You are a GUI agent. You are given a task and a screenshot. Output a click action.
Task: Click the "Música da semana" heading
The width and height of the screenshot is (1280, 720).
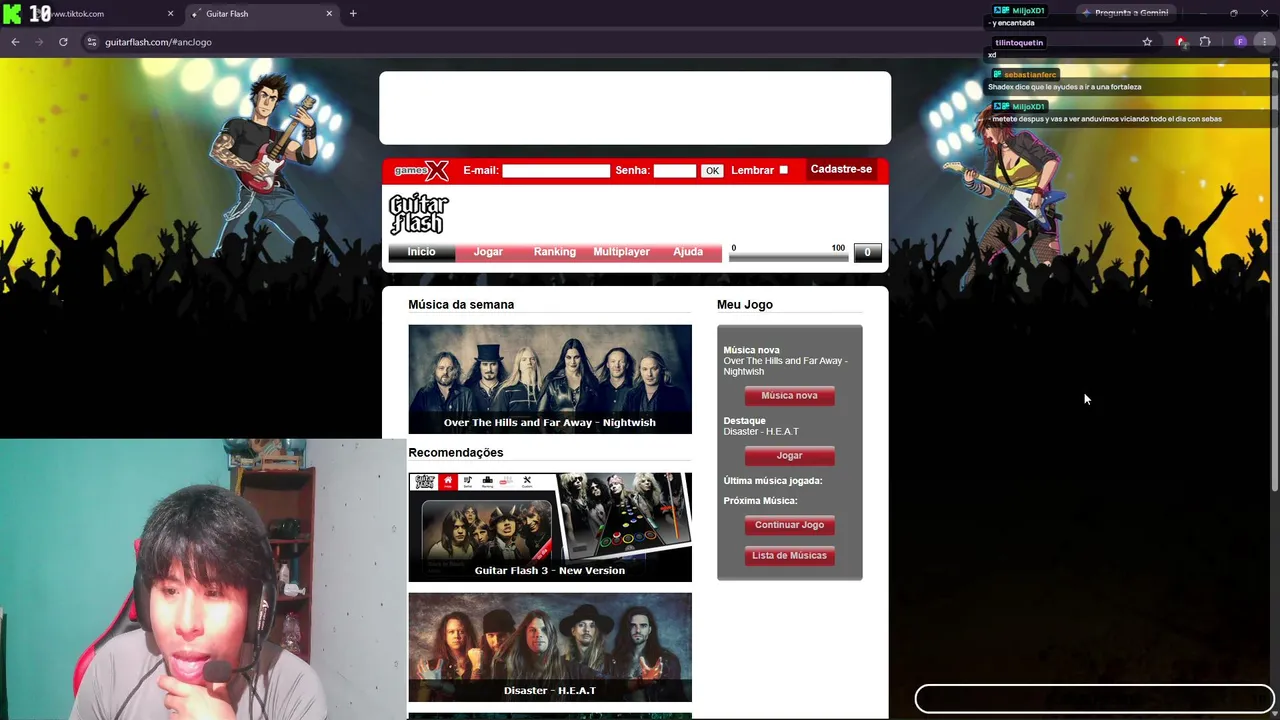coord(461,305)
